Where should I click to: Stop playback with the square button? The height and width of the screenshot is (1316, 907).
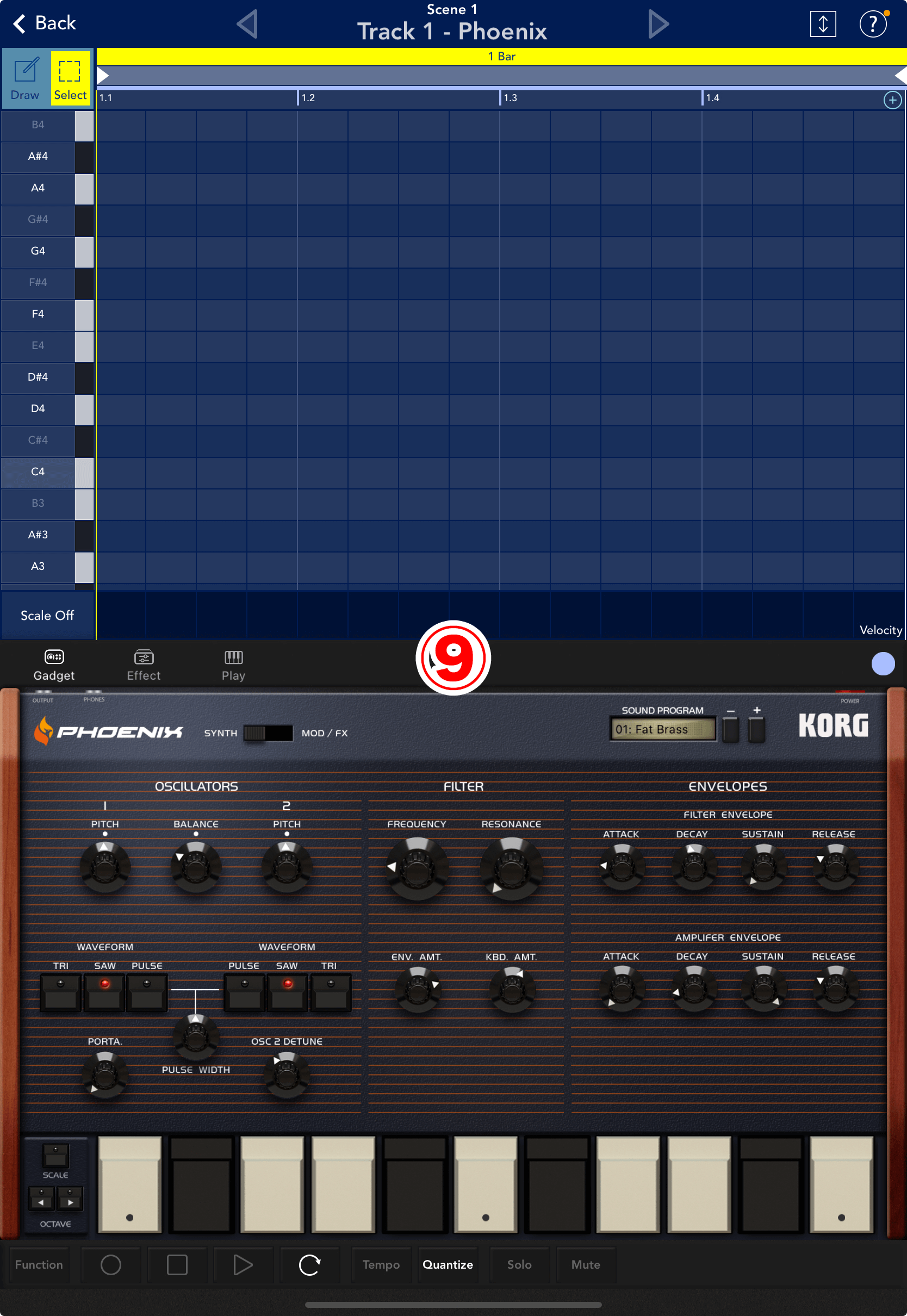coord(177,1264)
